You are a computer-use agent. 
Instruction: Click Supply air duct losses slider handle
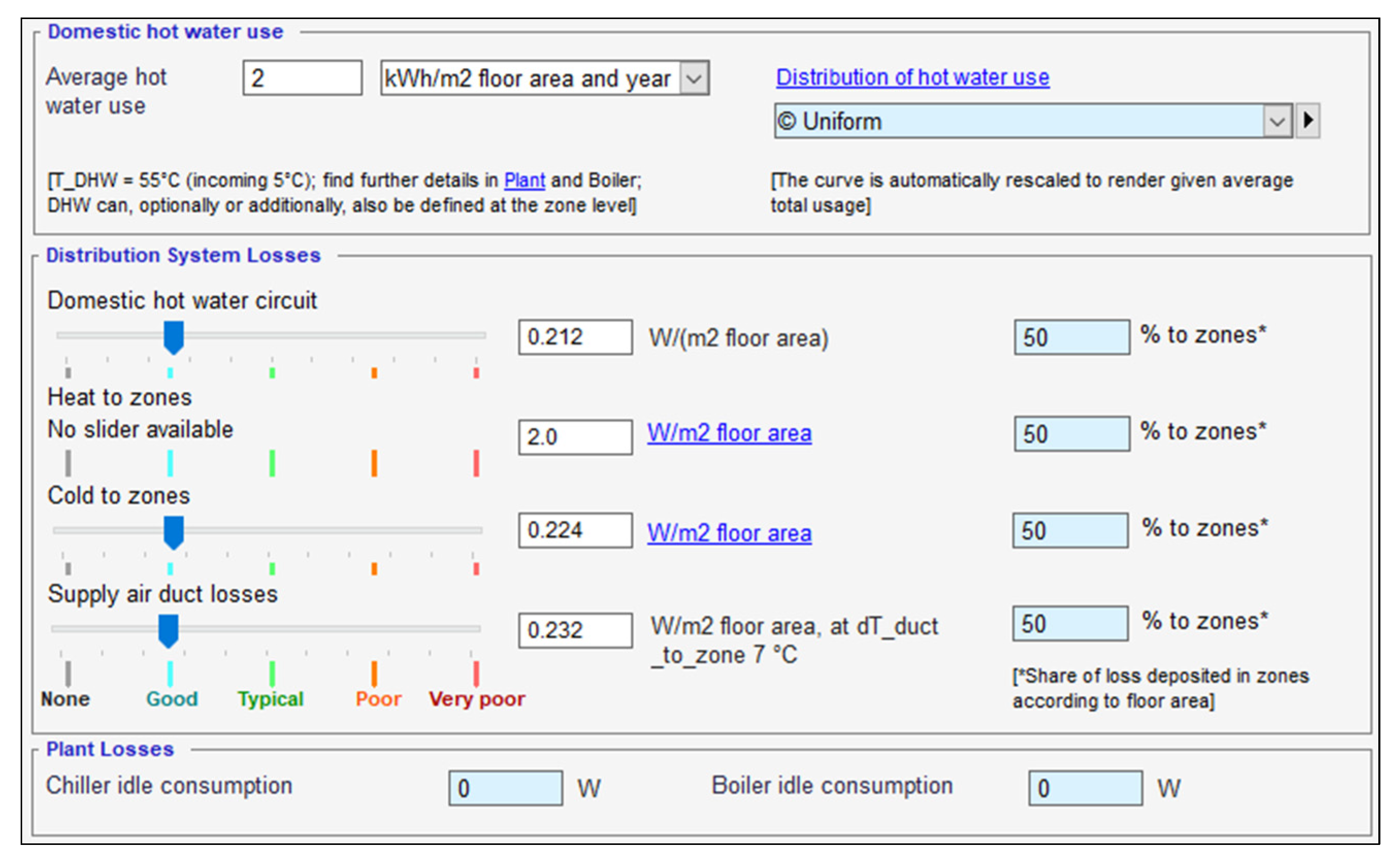(169, 630)
